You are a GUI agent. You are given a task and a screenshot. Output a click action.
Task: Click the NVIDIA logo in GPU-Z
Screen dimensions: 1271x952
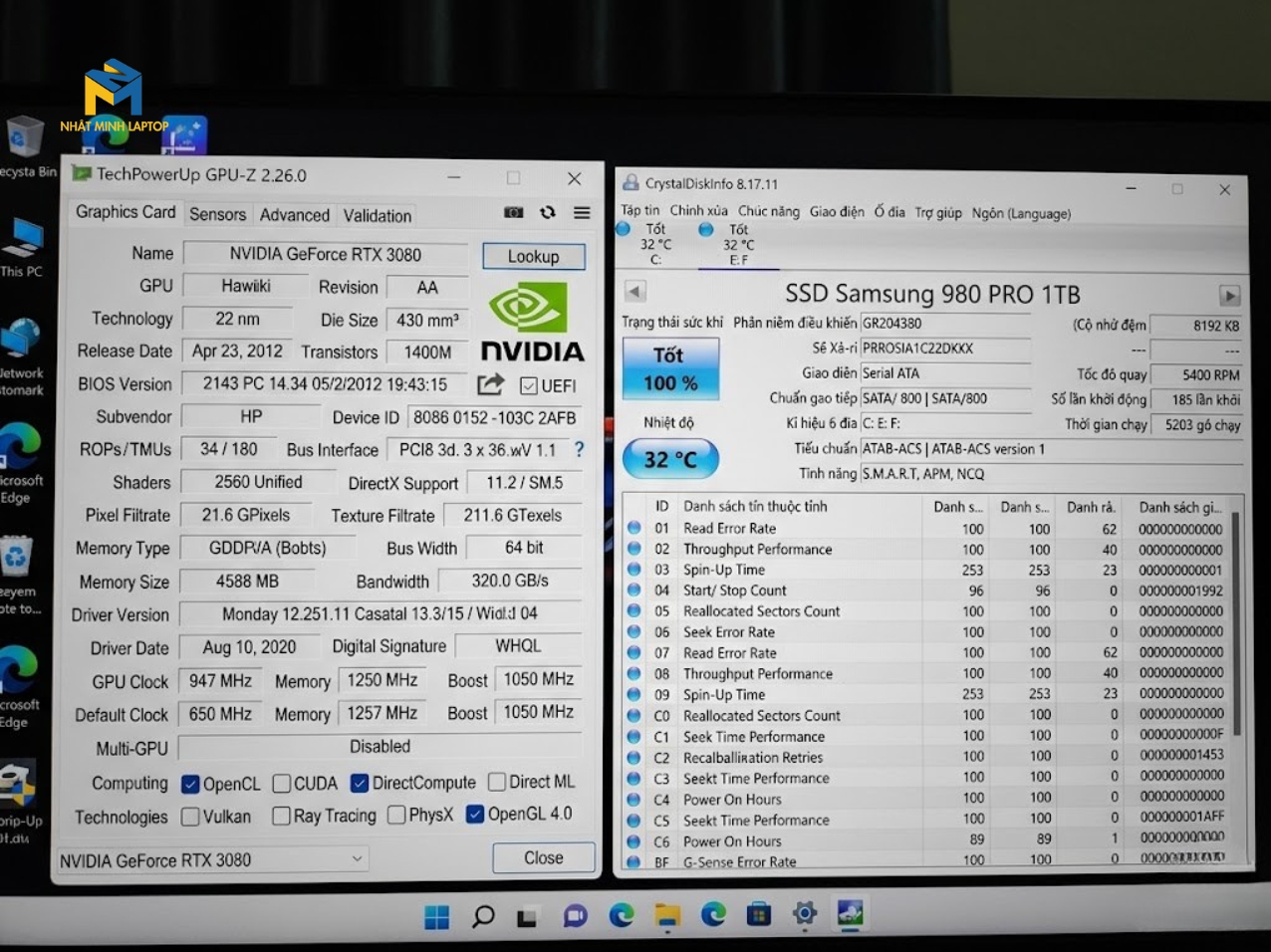(x=533, y=322)
